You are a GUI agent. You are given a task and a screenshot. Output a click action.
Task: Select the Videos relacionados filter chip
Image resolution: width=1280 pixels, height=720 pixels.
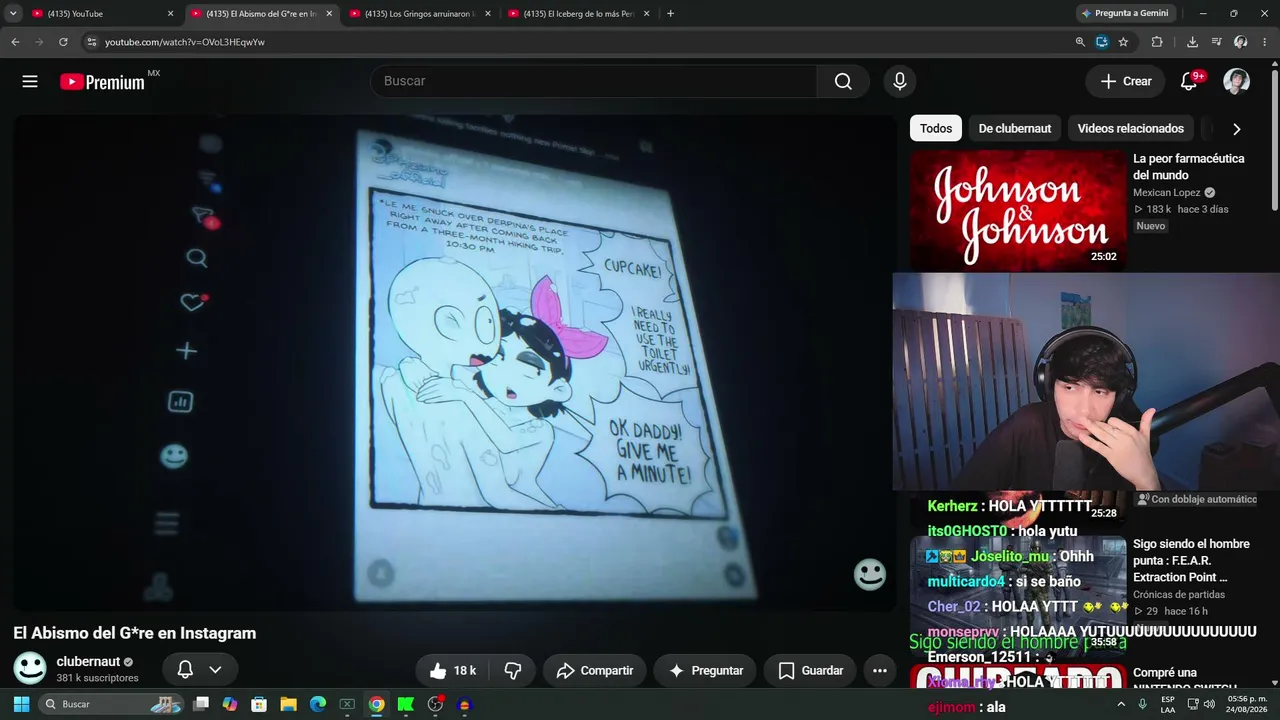click(x=1130, y=128)
